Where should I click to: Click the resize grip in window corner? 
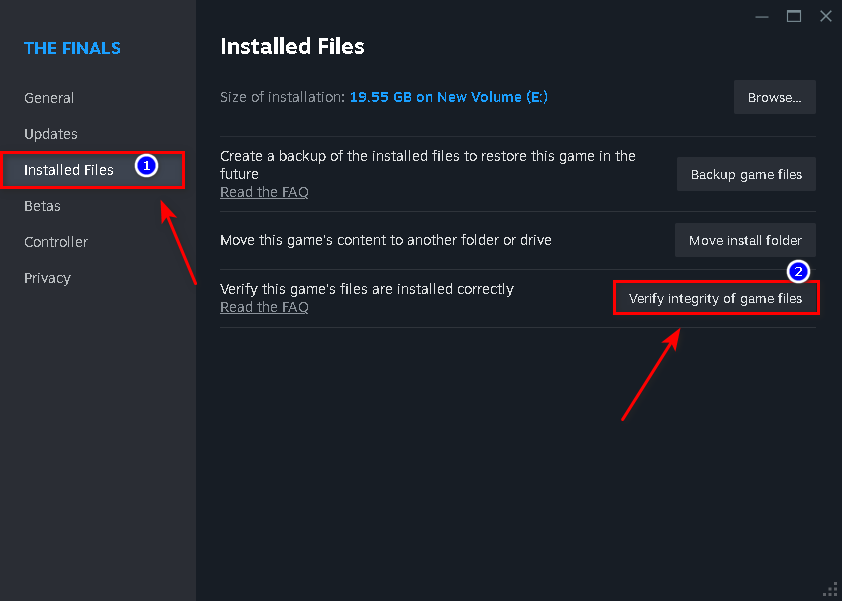click(x=830, y=590)
